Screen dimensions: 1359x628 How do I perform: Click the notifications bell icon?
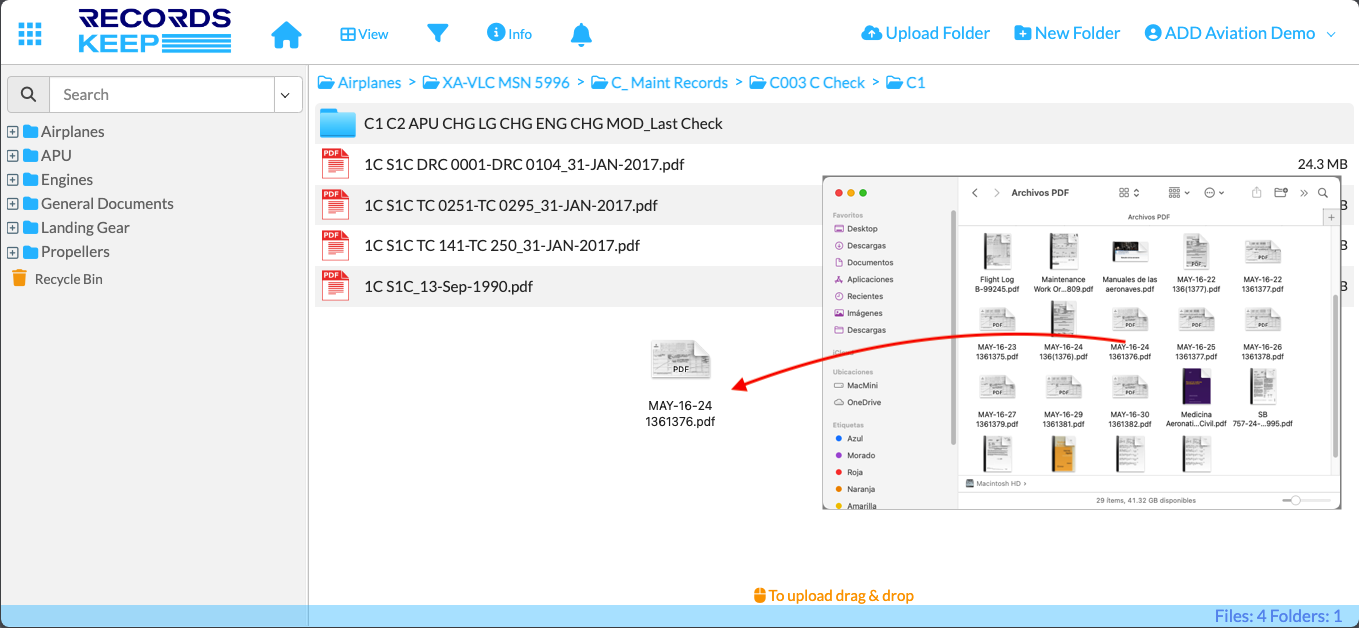point(581,35)
